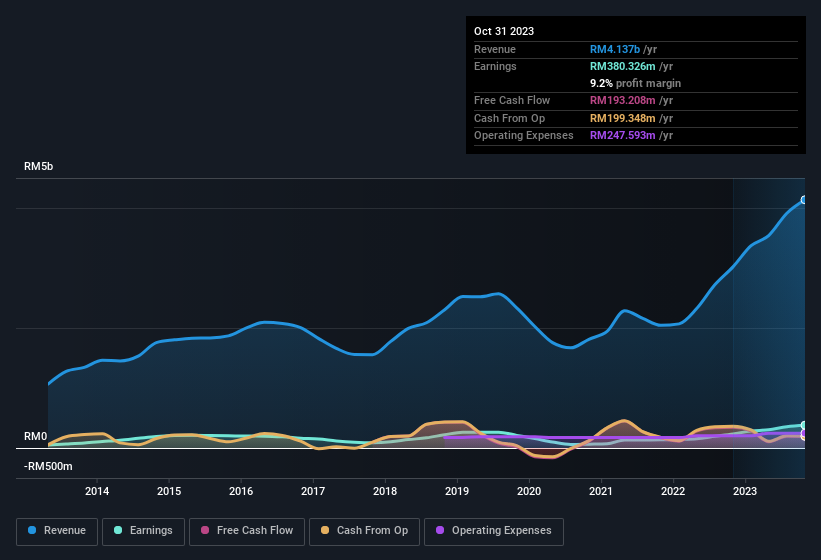This screenshot has height=560, width=821.
Task: Click the teal Earnings endpoint marker on the chart
Action: click(x=803, y=425)
